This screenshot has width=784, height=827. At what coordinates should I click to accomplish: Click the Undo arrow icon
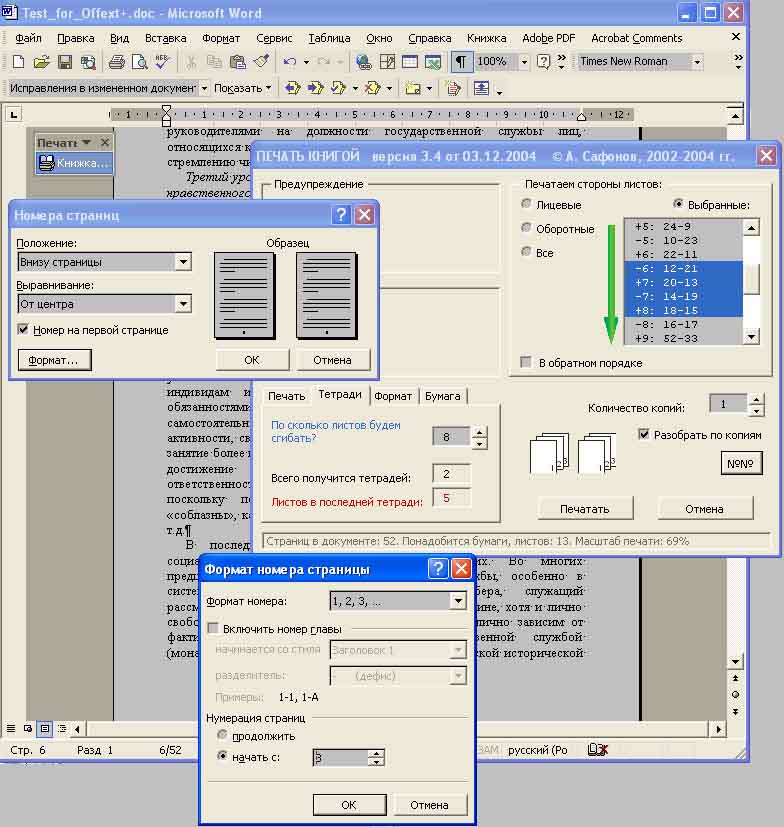(x=289, y=62)
